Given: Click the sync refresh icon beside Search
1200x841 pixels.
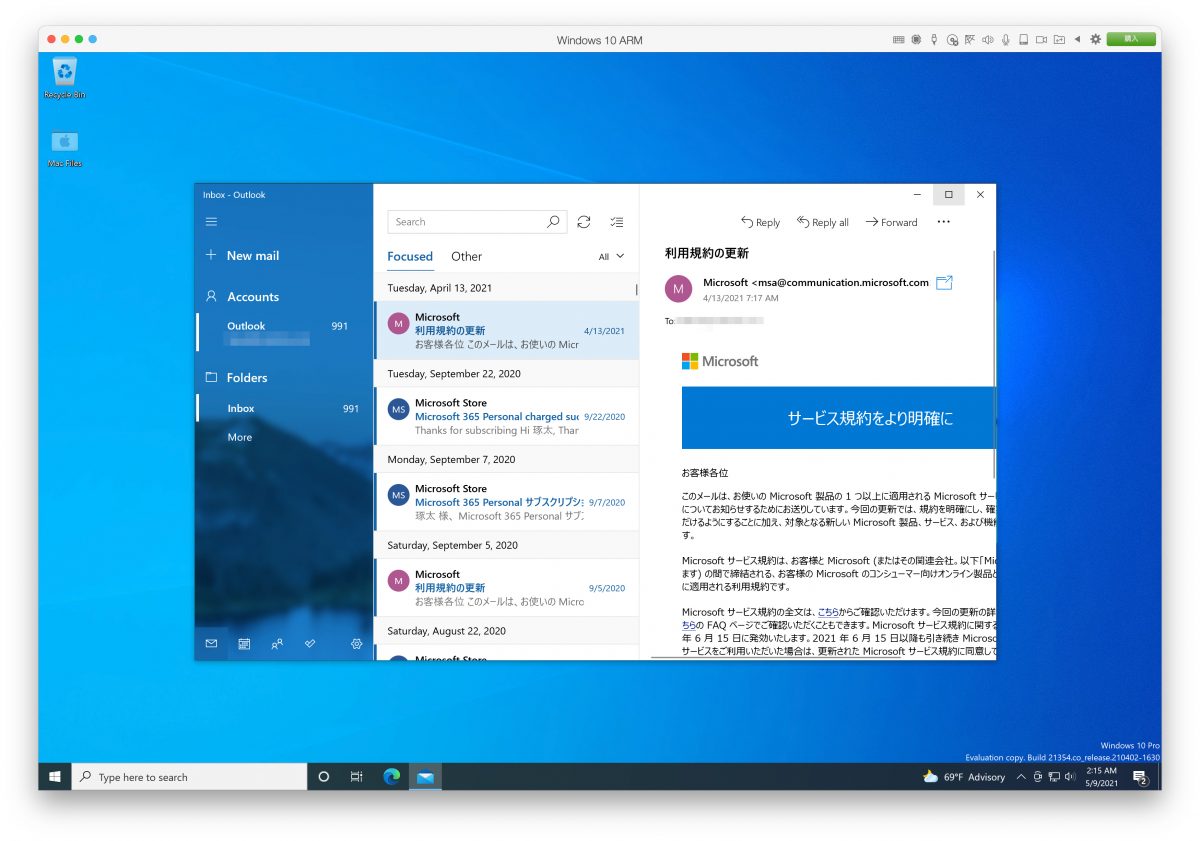Looking at the screenshot, I should tap(584, 222).
